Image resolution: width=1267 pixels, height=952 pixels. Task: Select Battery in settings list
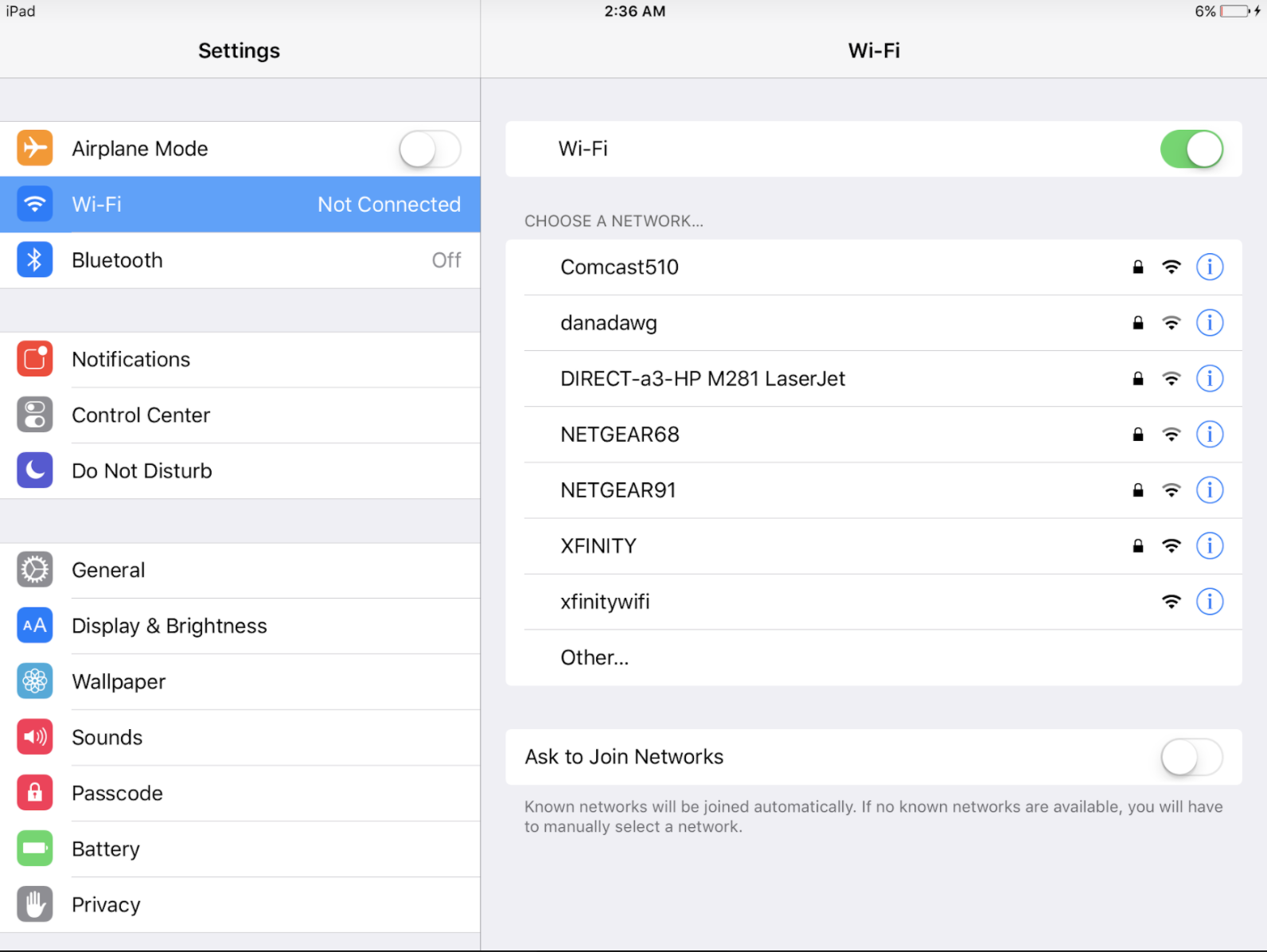106,849
